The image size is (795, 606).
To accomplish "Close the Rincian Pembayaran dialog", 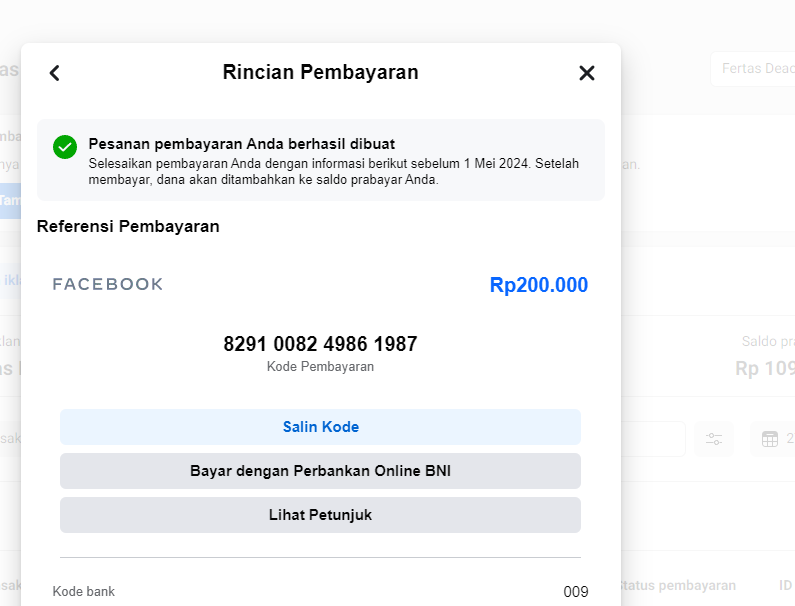I will 587,73.
